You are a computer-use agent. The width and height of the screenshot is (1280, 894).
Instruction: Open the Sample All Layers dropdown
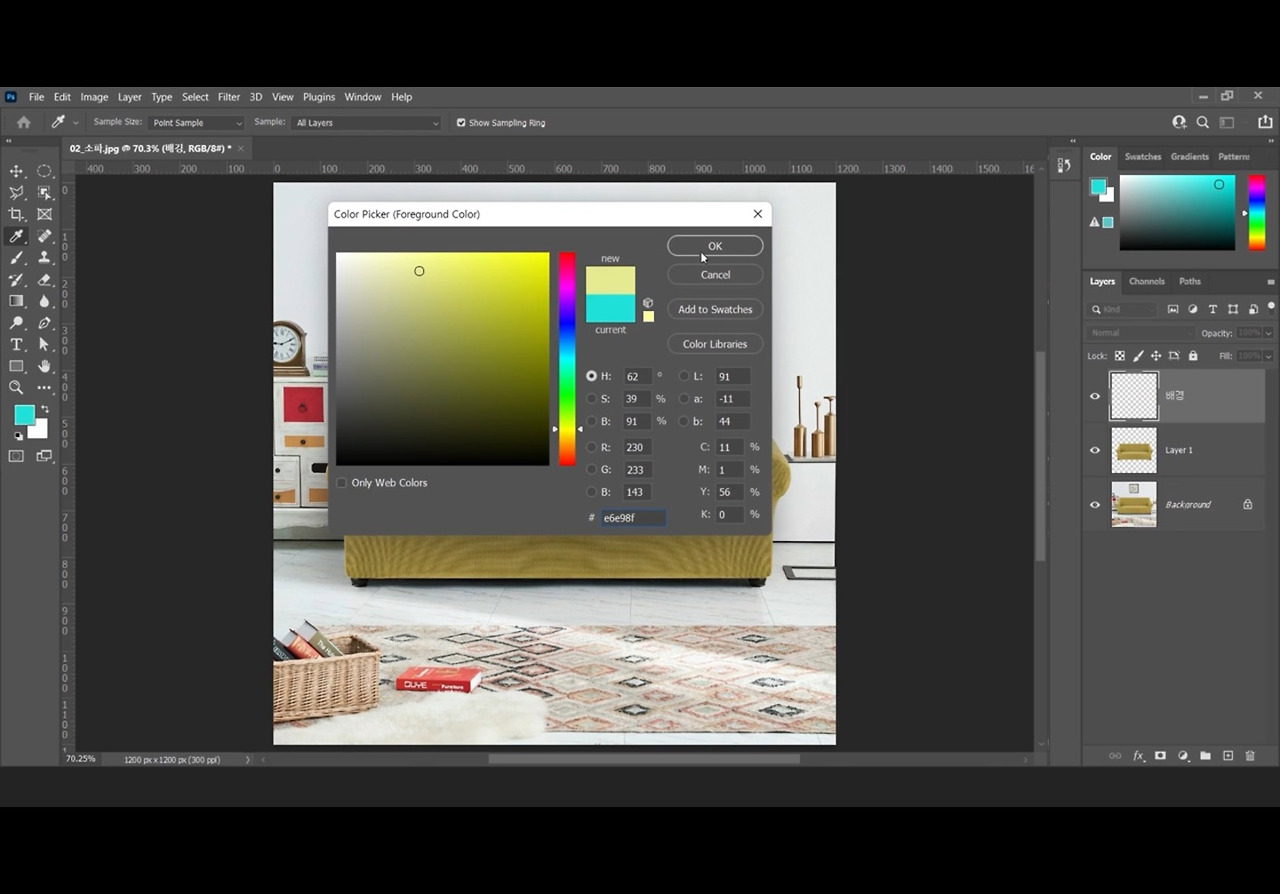click(367, 123)
